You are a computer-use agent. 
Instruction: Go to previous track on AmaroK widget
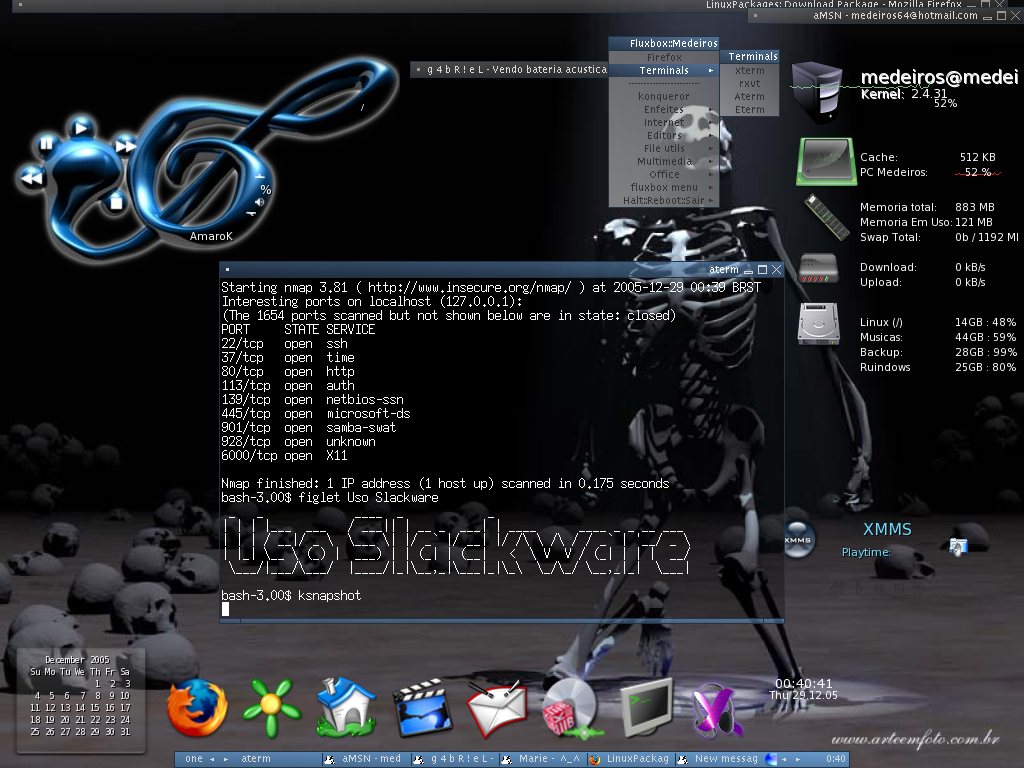(30, 178)
